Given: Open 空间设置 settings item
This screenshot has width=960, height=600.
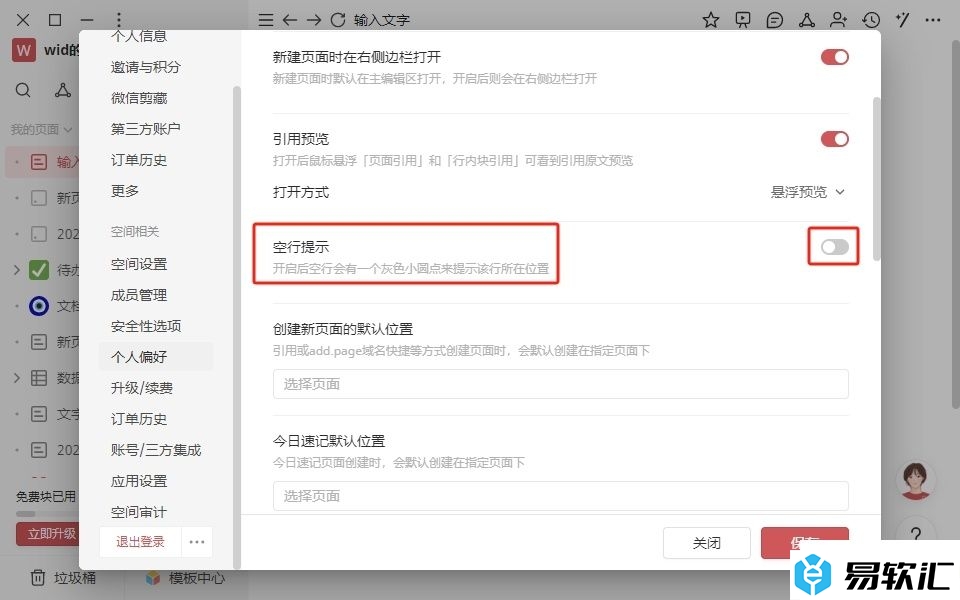Looking at the screenshot, I should (x=139, y=264).
